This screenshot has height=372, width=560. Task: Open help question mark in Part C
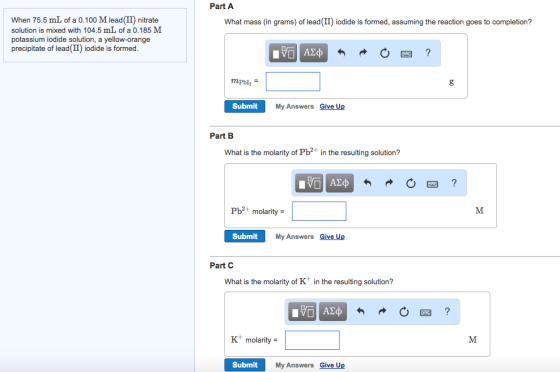[x=447, y=311]
